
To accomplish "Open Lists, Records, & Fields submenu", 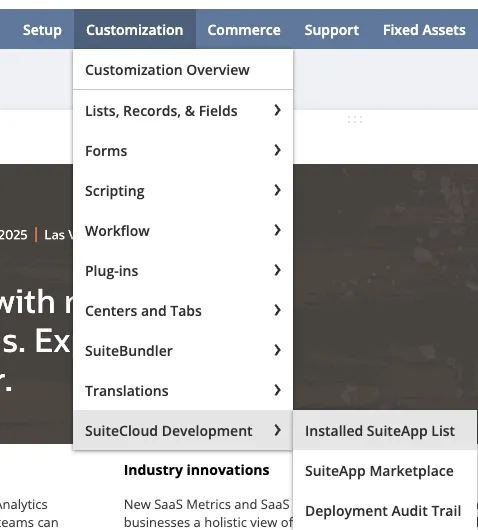I will tap(183, 111).
